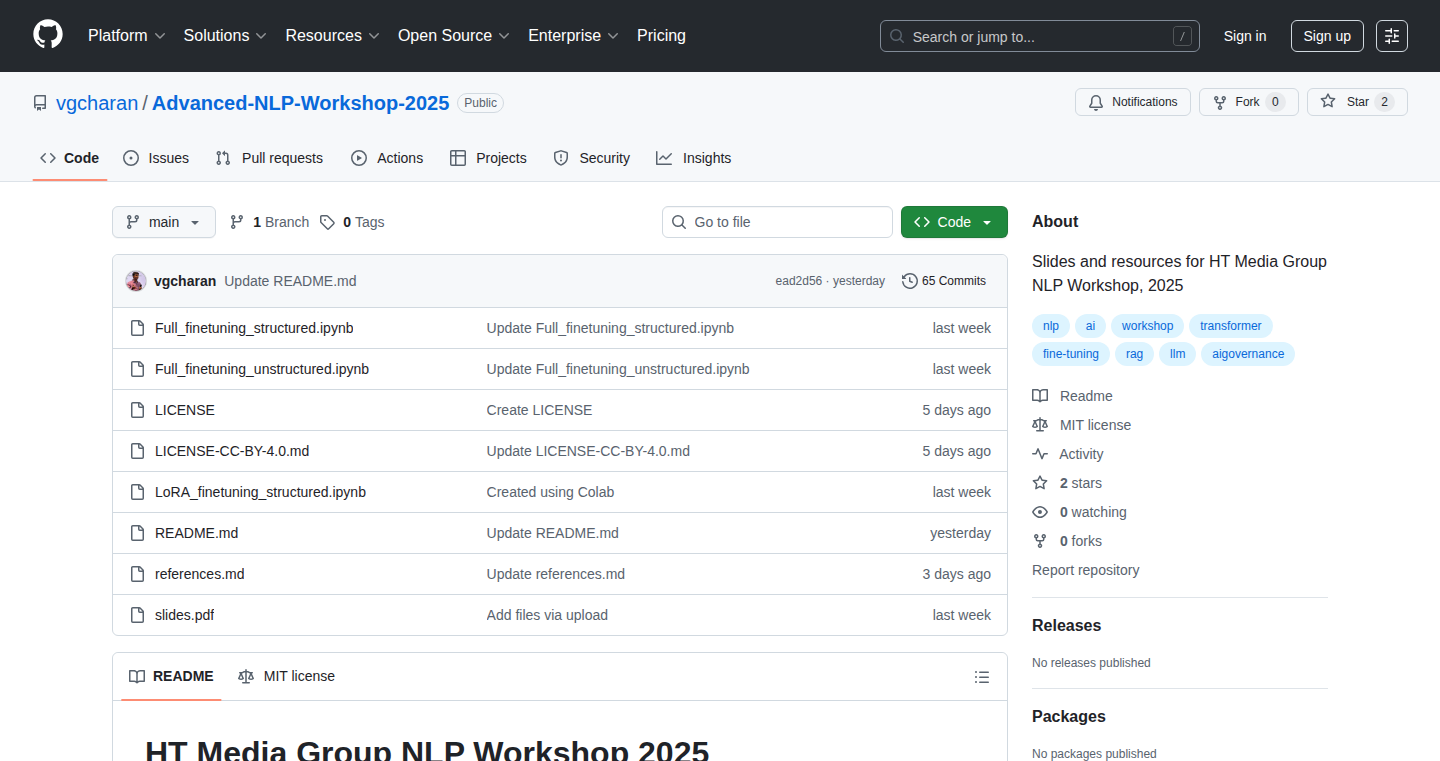Viewport: 1440px width, 761px height.
Task: Open commit hash ead2d56
Action: pos(799,281)
